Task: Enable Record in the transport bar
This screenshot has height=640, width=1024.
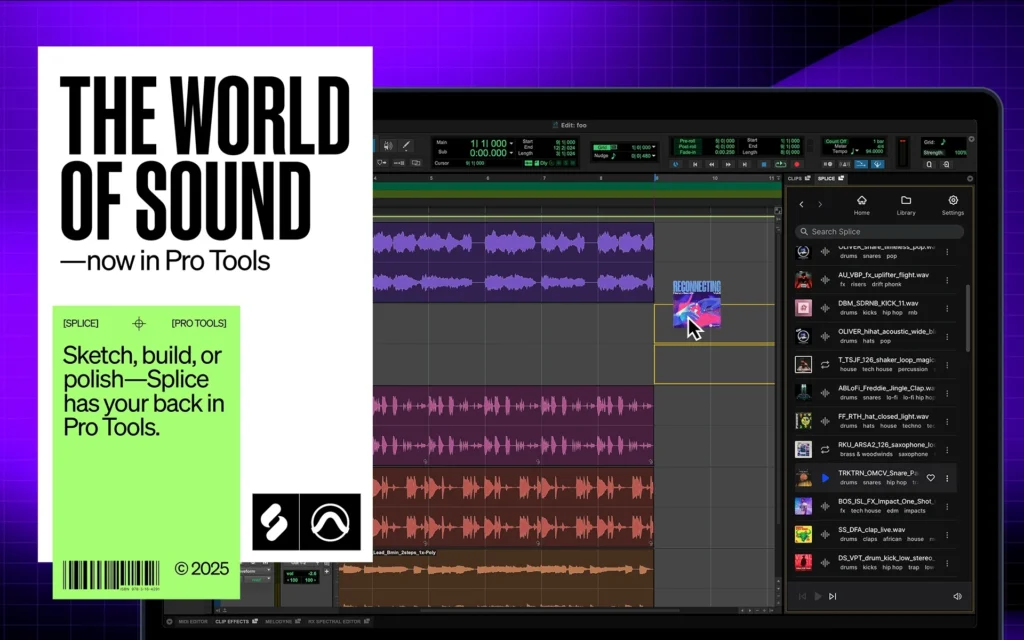Action: coord(797,165)
